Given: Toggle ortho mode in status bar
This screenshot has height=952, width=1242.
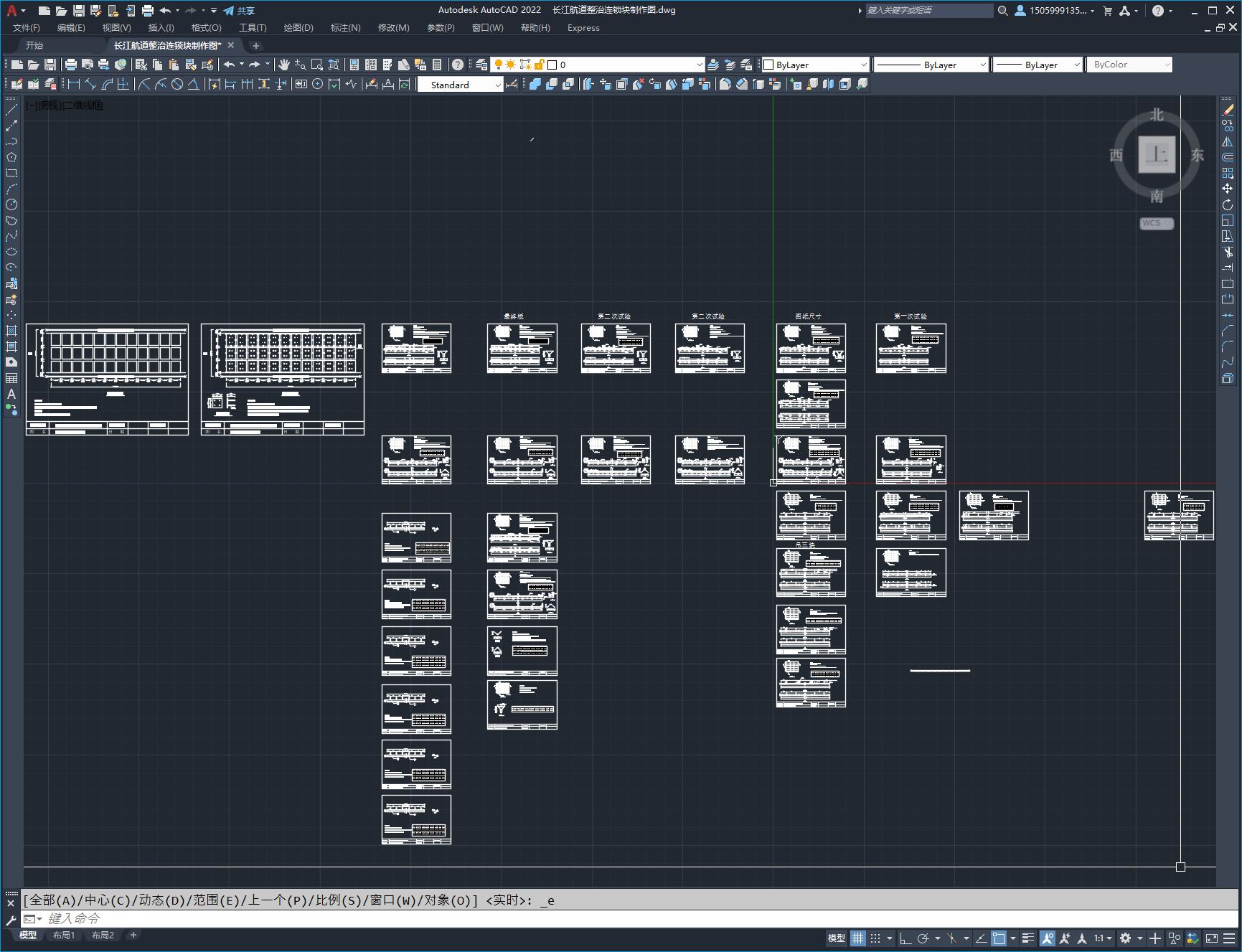Looking at the screenshot, I should 905,938.
